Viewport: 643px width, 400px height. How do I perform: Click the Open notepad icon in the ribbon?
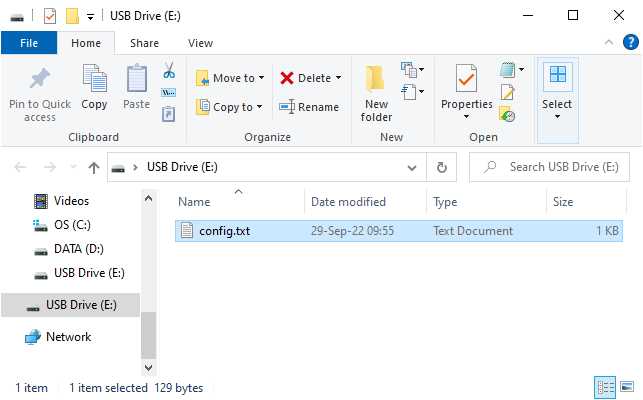pos(508,70)
